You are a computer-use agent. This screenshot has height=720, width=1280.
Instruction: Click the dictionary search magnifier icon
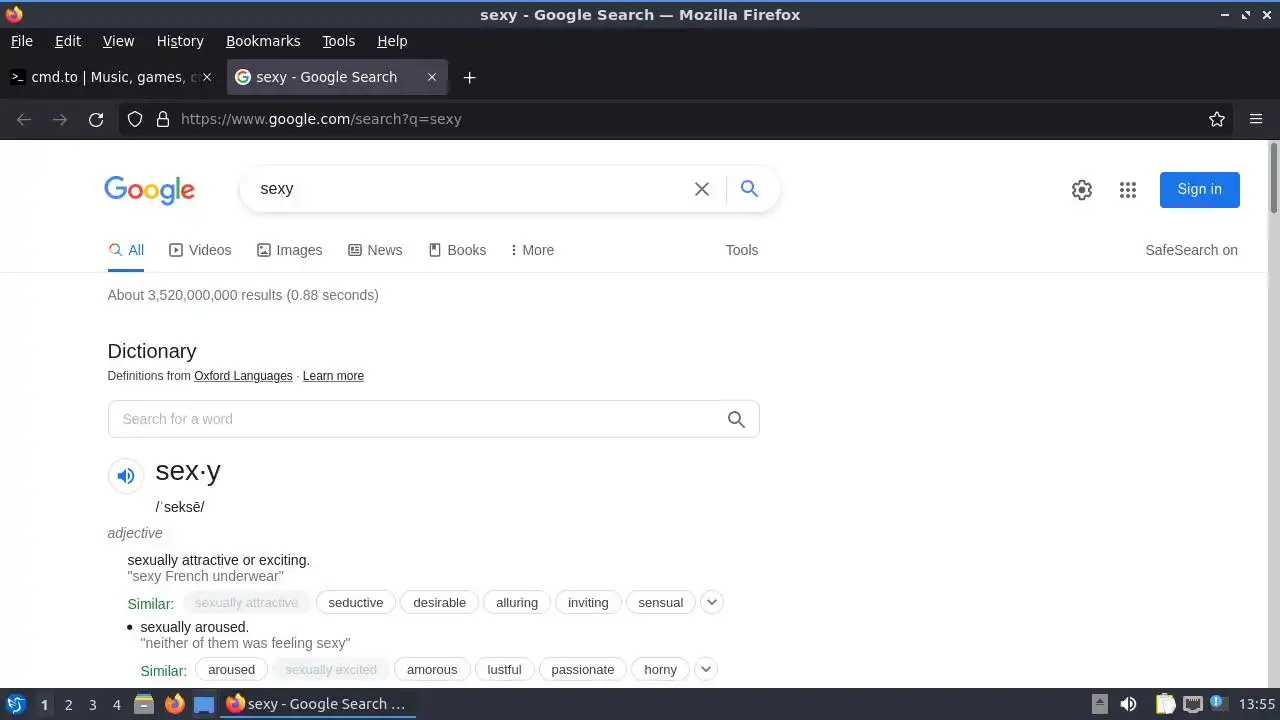pos(736,419)
